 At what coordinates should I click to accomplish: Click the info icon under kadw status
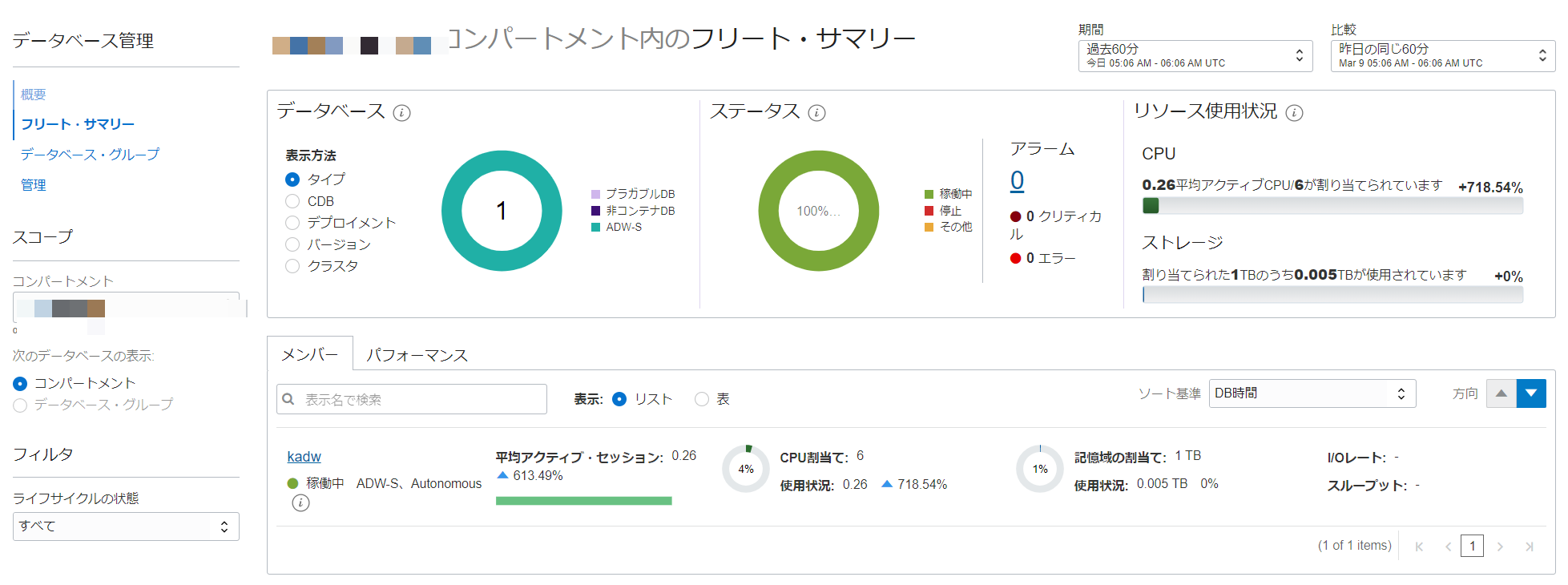pos(300,503)
